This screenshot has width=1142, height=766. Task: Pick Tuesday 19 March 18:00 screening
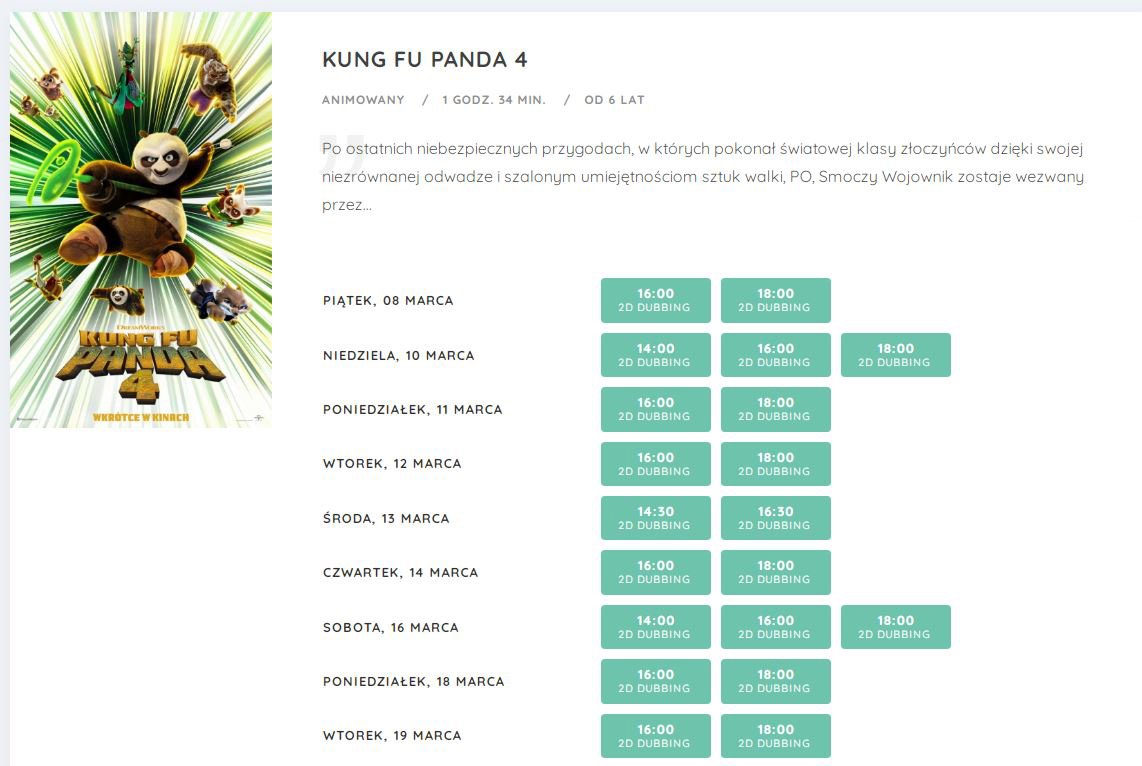coord(776,735)
